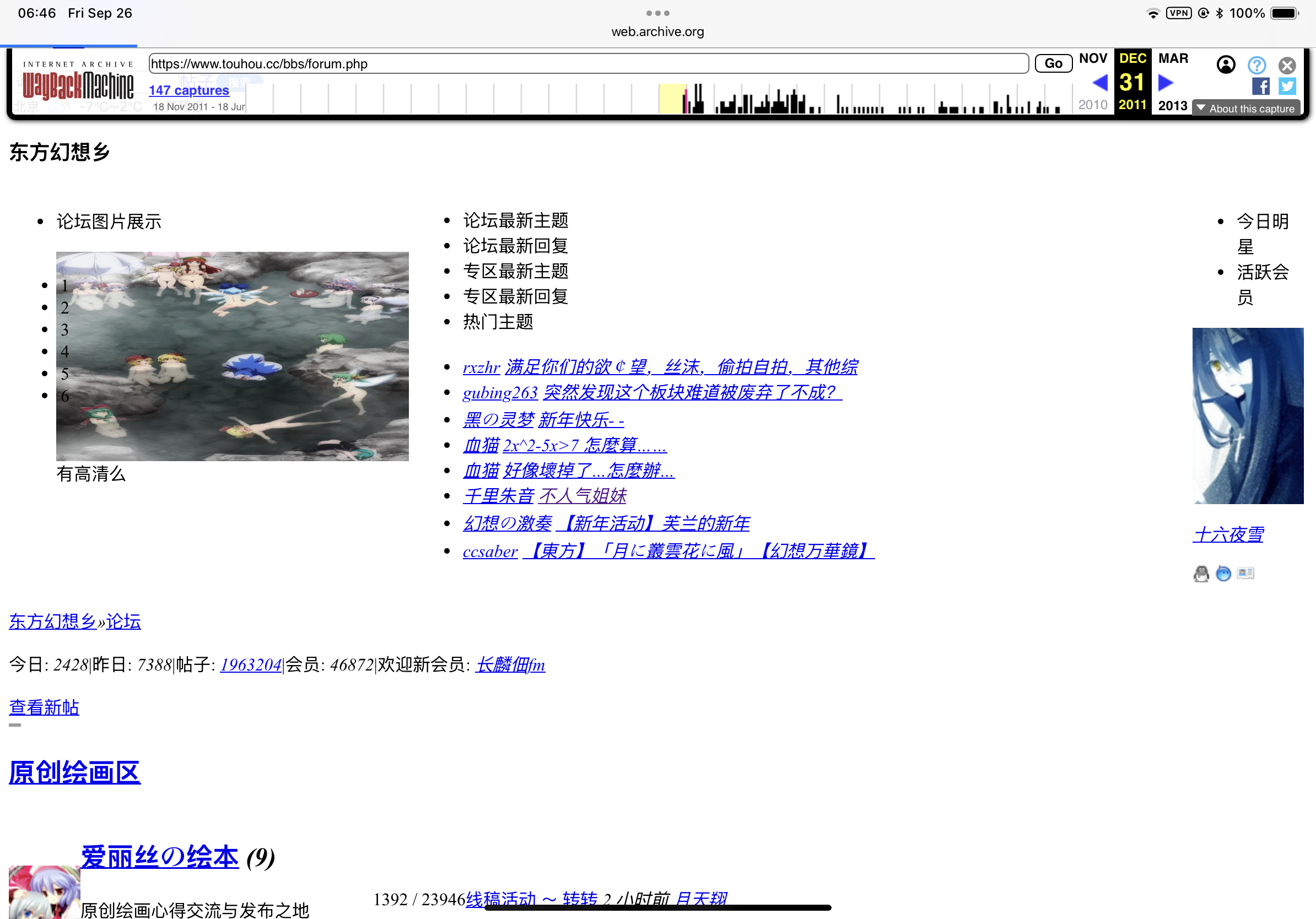The height and width of the screenshot is (919, 1316).
Task: Go to next capture with right arrow
Action: pos(1166,83)
